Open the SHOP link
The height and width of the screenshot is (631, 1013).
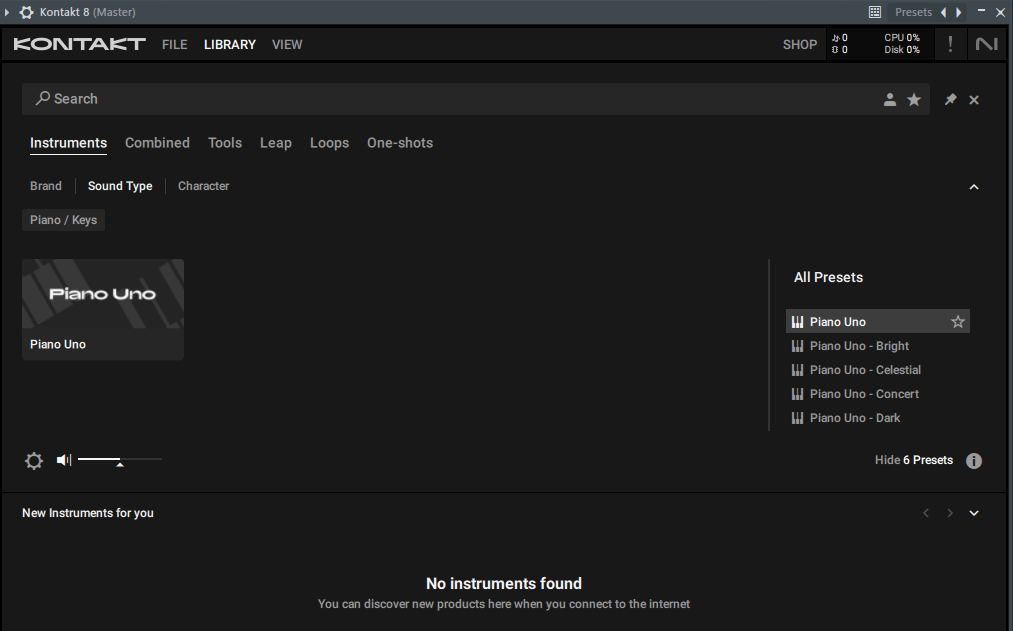pos(800,45)
